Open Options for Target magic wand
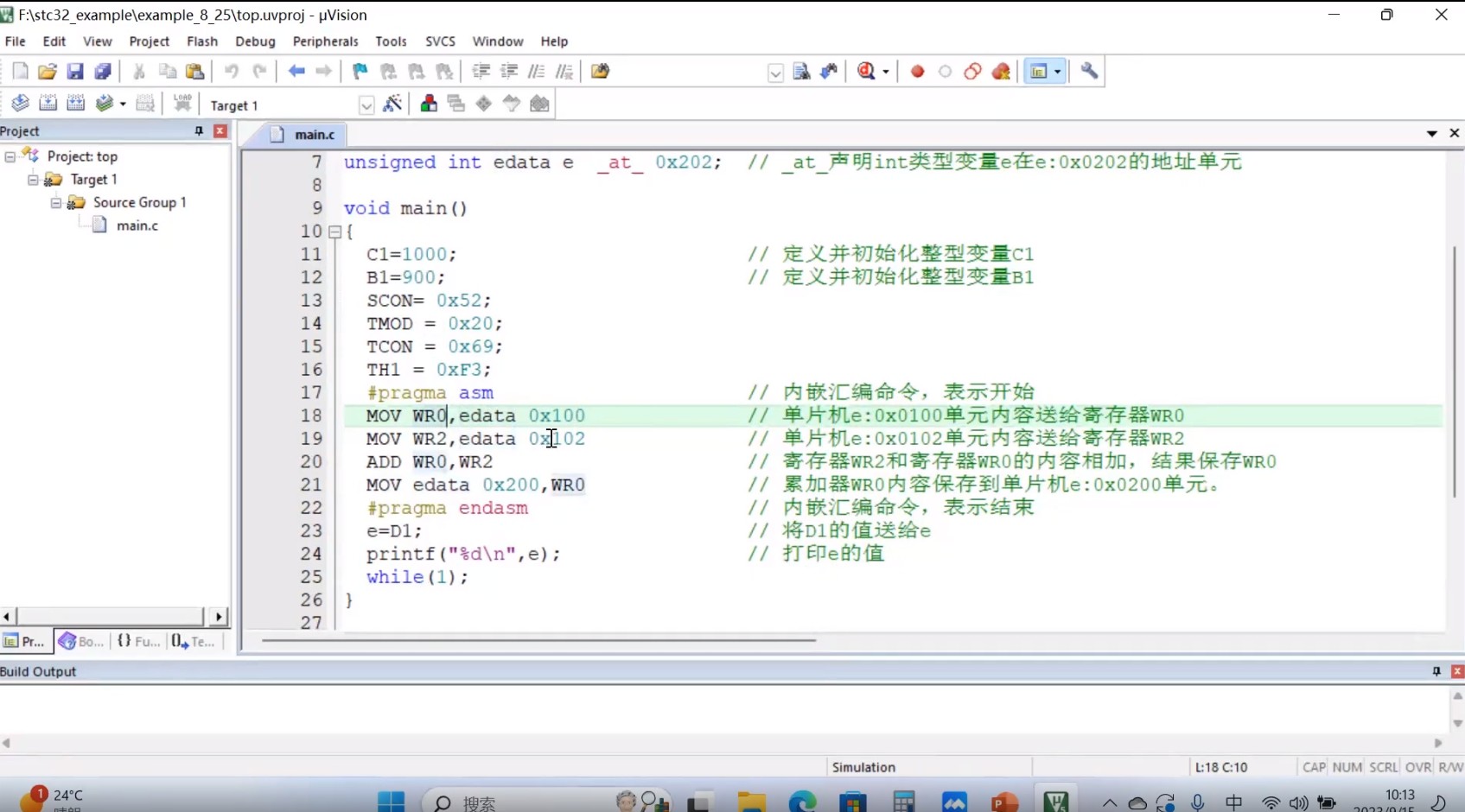 coord(392,105)
